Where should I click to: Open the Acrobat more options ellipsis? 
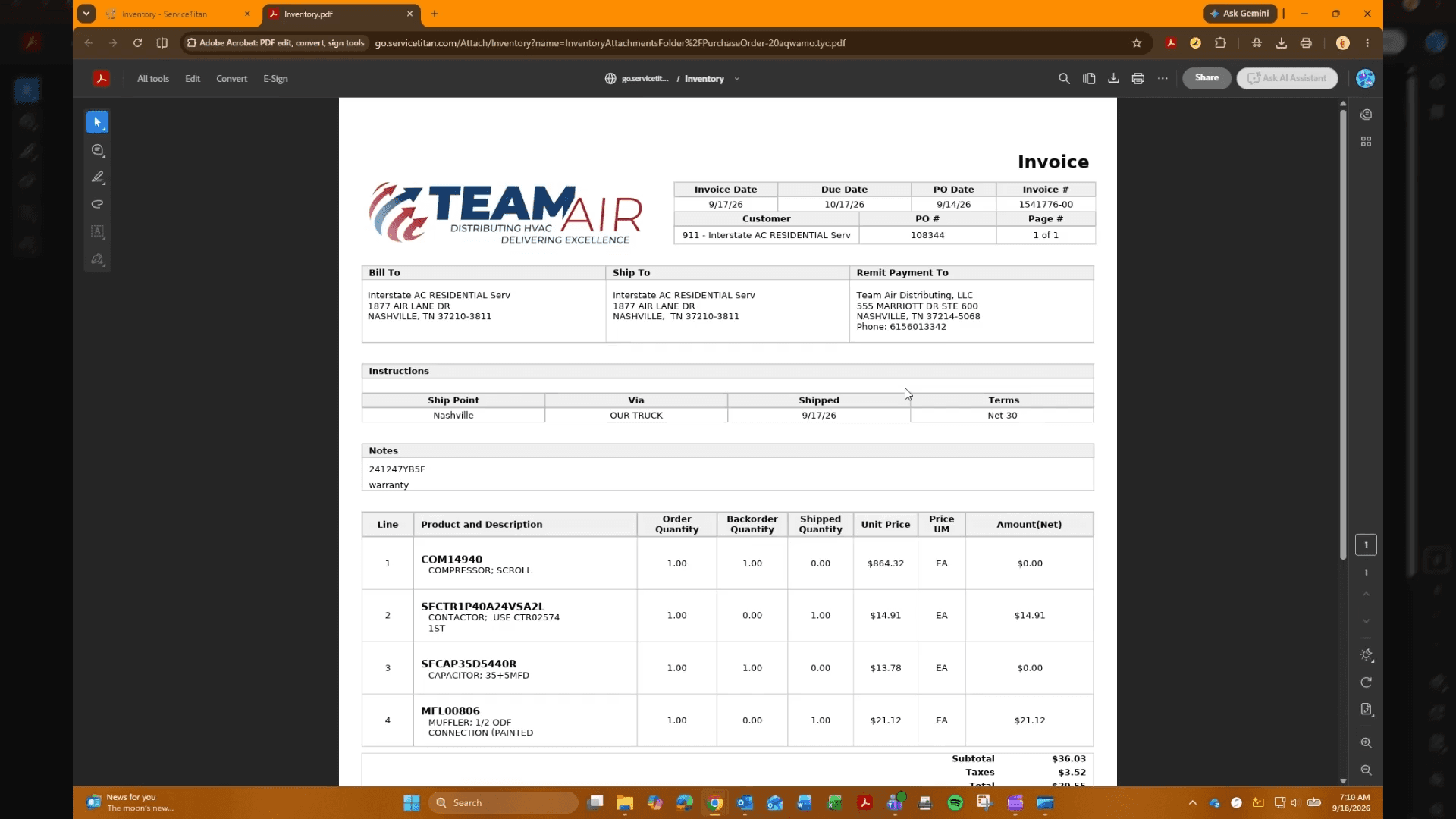pos(1163,78)
